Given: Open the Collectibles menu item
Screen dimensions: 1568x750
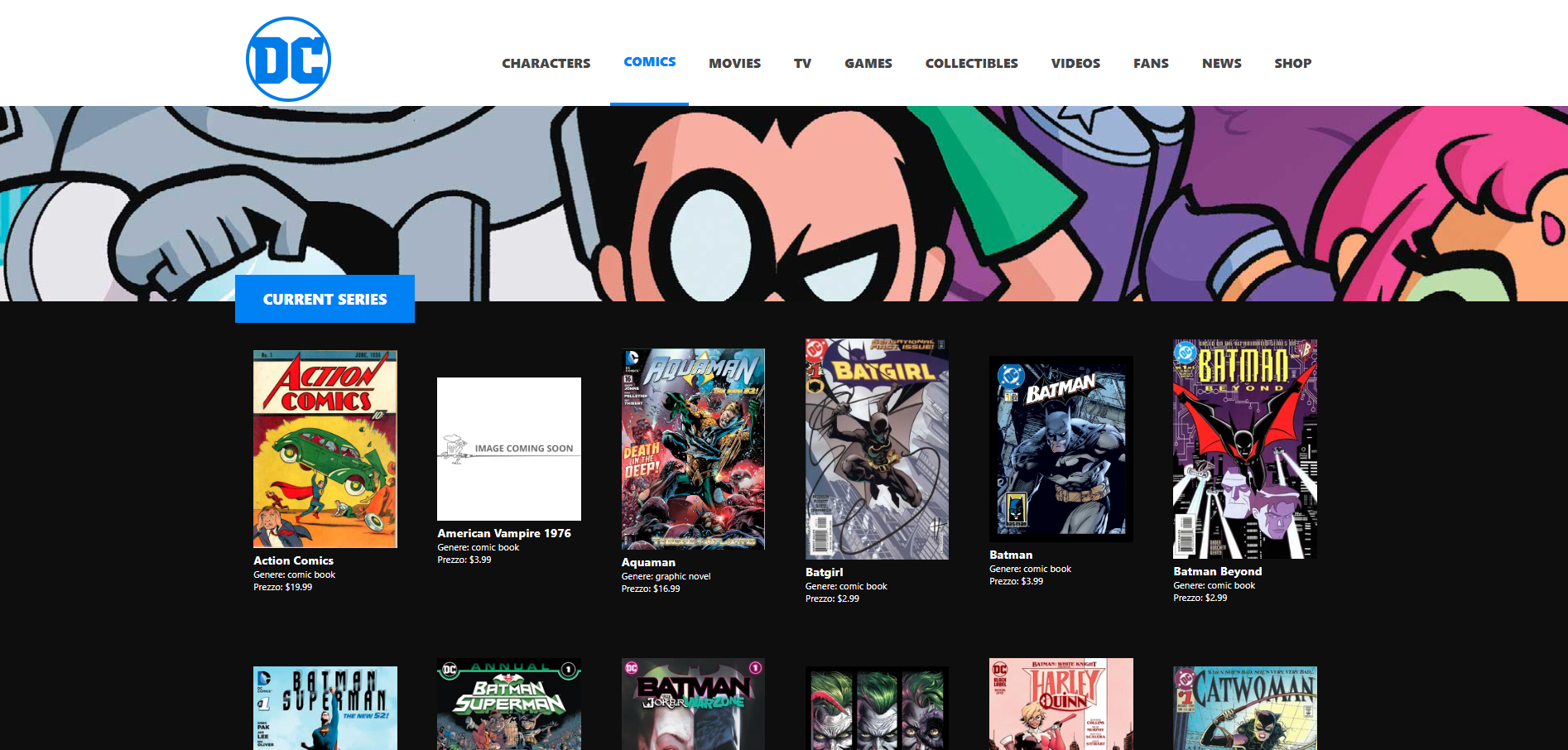Looking at the screenshot, I should coord(971,63).
